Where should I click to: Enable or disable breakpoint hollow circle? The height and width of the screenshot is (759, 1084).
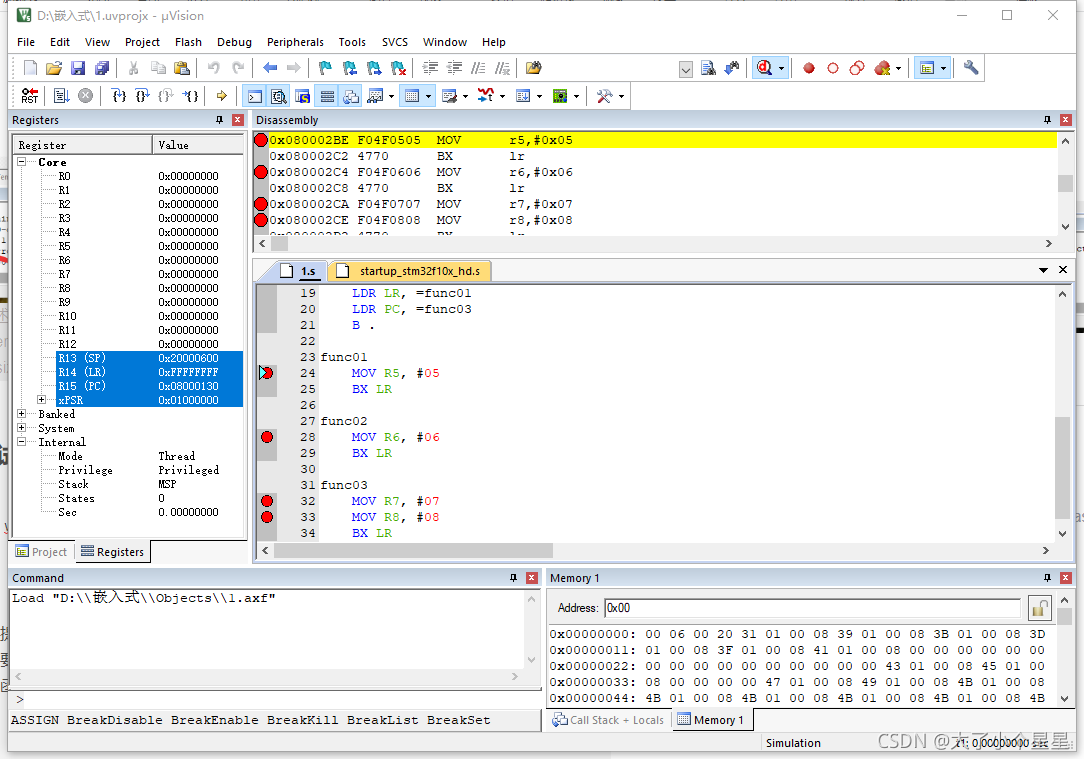pyautogui.click(x=833, y=68)
